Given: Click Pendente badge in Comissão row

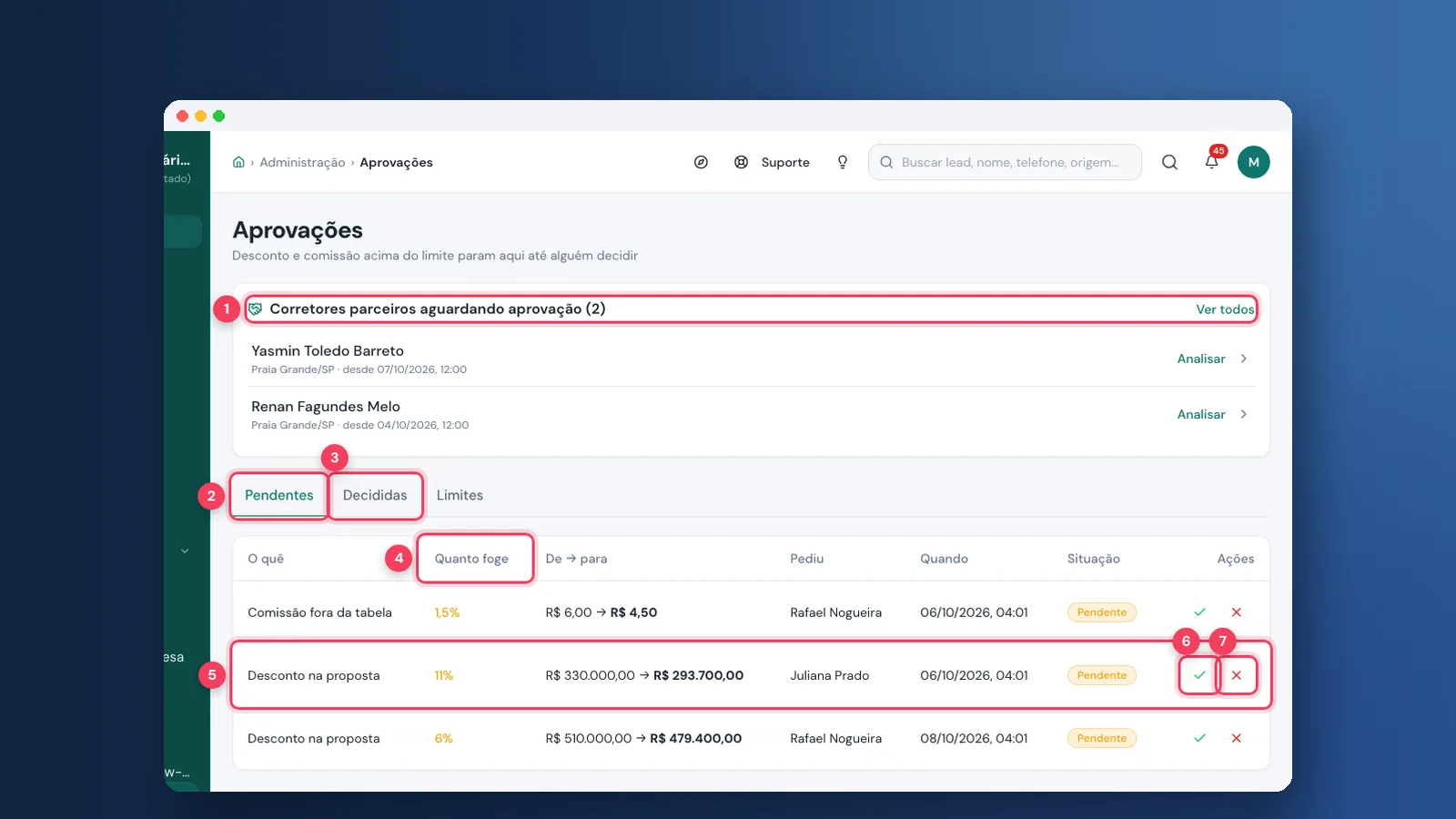Looking at the screenshot, I should coord(1102,612).
